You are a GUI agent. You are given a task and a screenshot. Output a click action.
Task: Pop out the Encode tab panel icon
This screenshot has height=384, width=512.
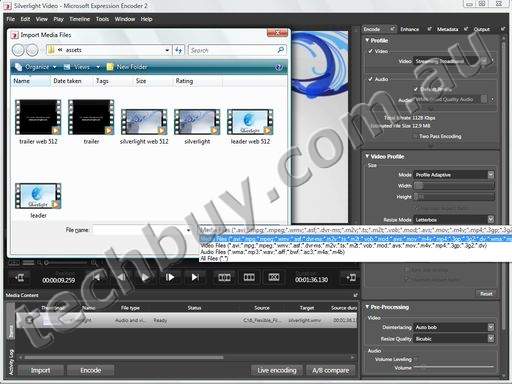tap(392, 29)
